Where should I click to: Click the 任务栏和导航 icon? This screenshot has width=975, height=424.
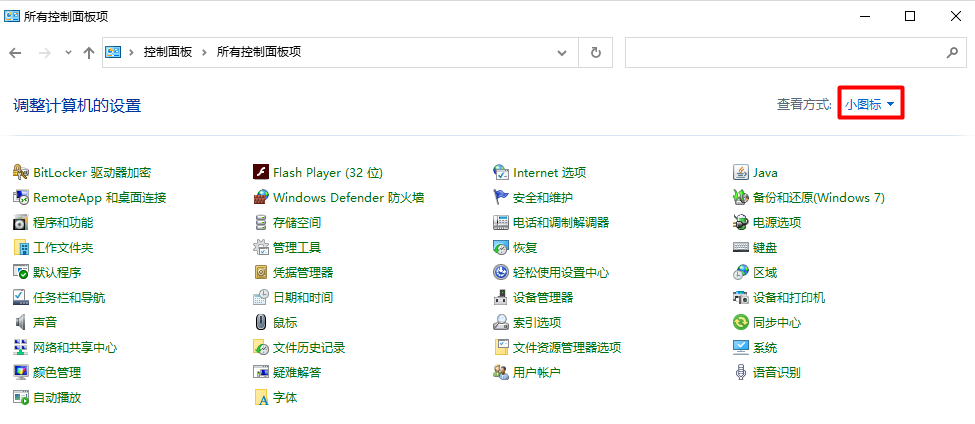[21, 297]
